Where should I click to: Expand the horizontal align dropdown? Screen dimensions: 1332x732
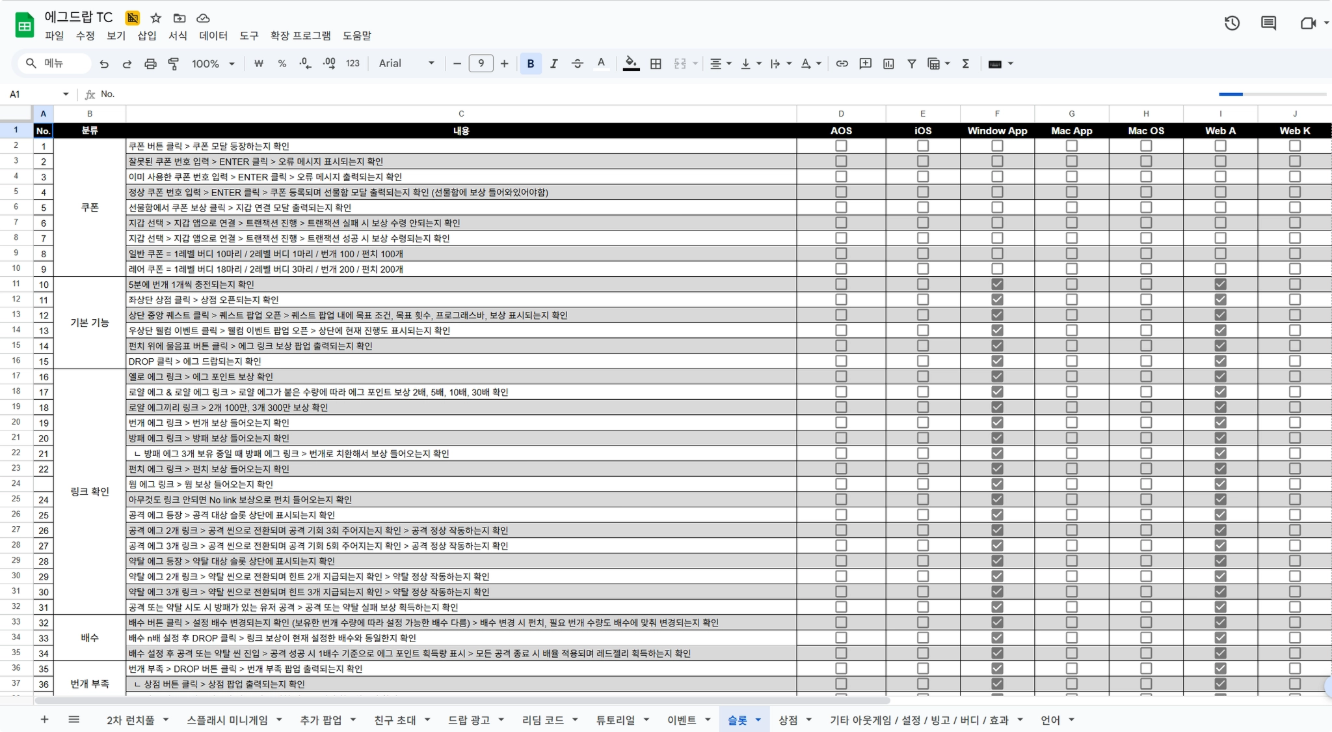720,63
